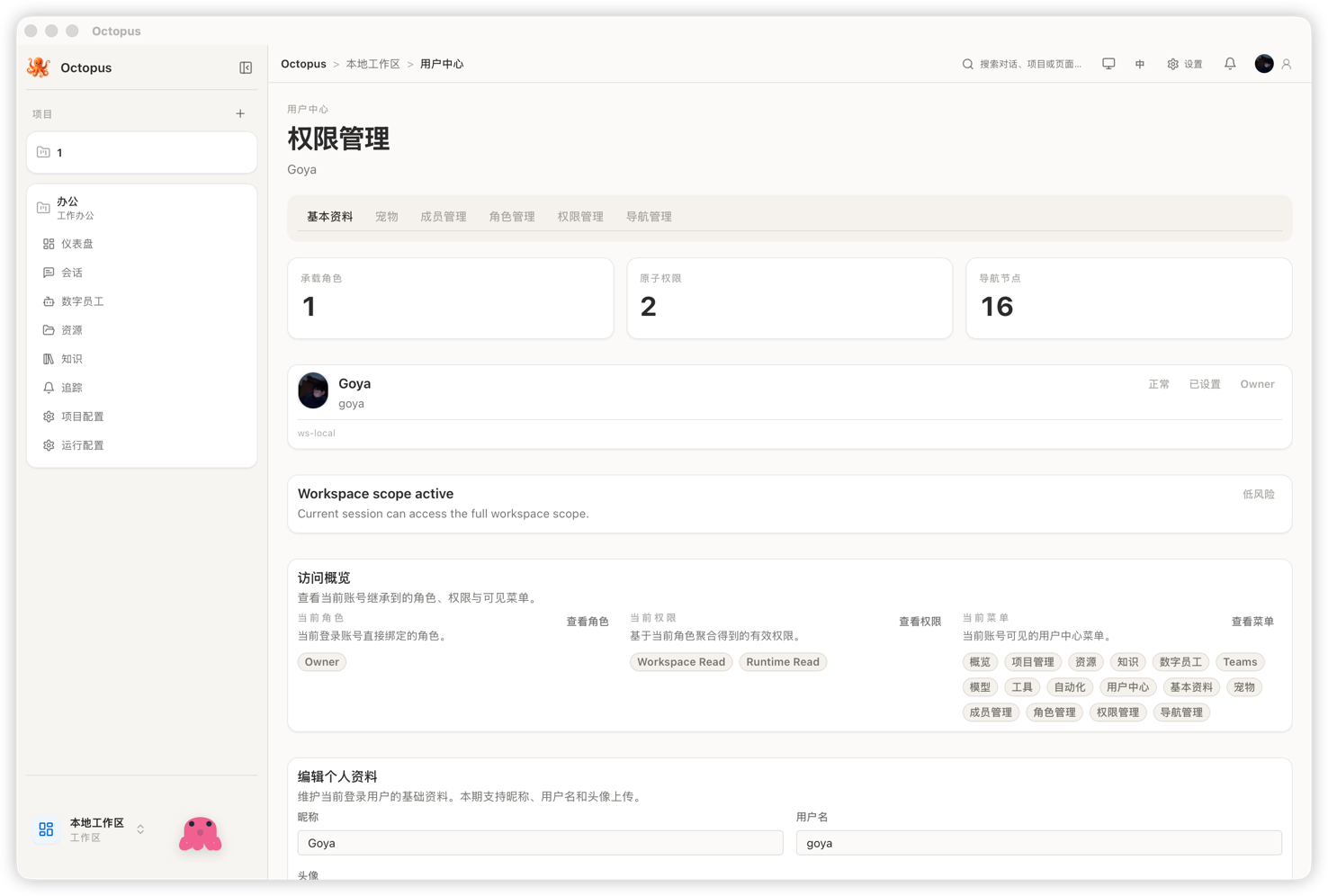Viewport: 1328px width, 896px height.
Task: Open the 仪表盘 dashboard item
Action: pos(141,244)
